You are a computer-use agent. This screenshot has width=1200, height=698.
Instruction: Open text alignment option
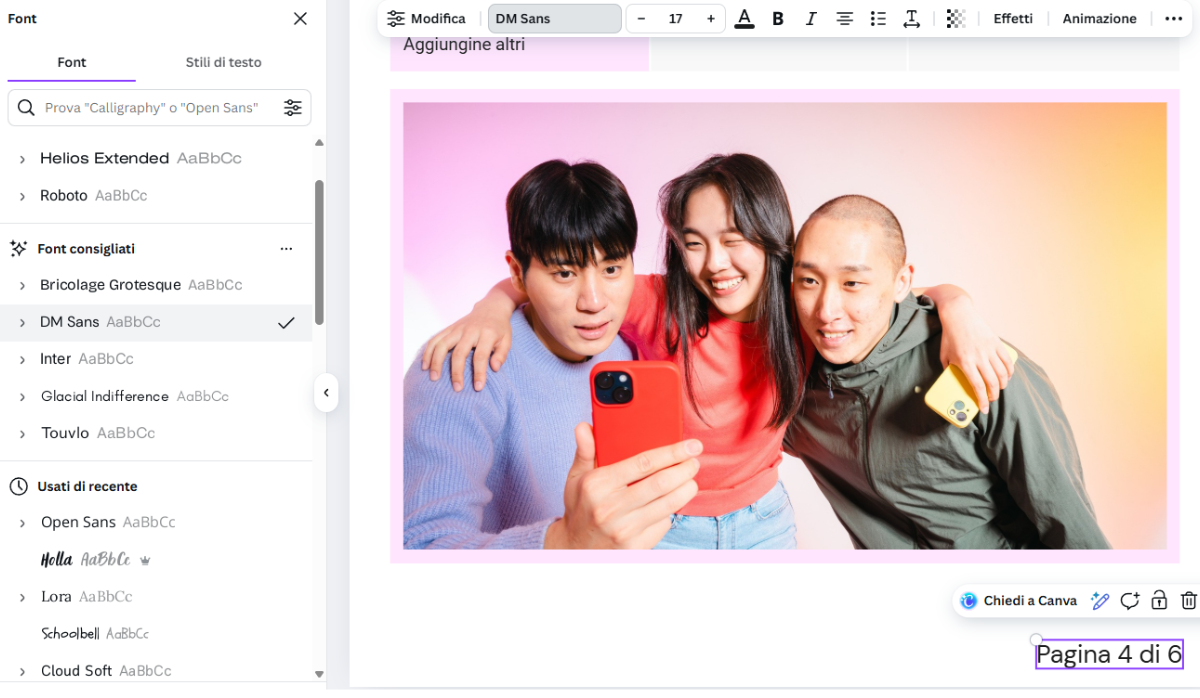pos(845,19)
